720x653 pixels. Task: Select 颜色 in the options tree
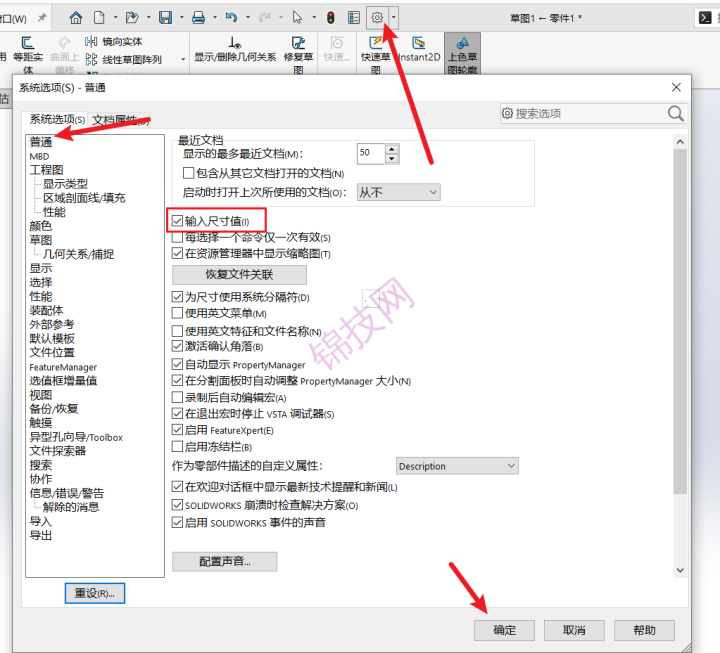(x=40, y=226)
